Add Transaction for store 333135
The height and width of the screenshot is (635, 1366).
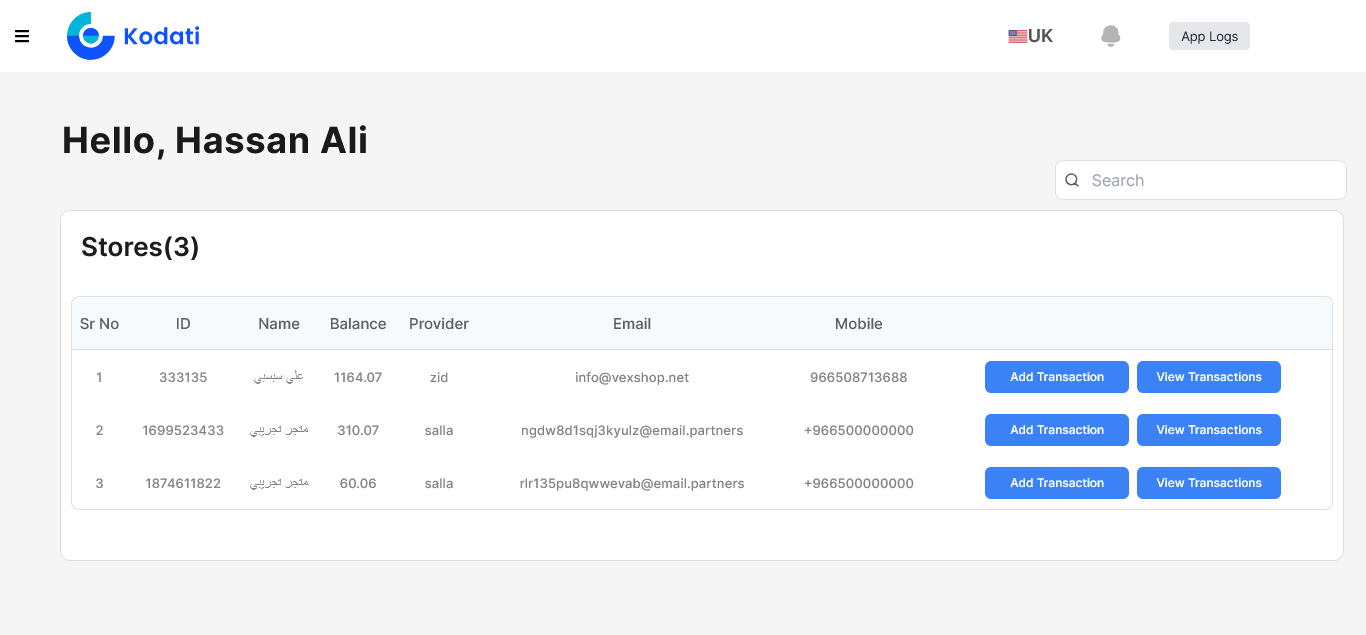(1057, 377)
